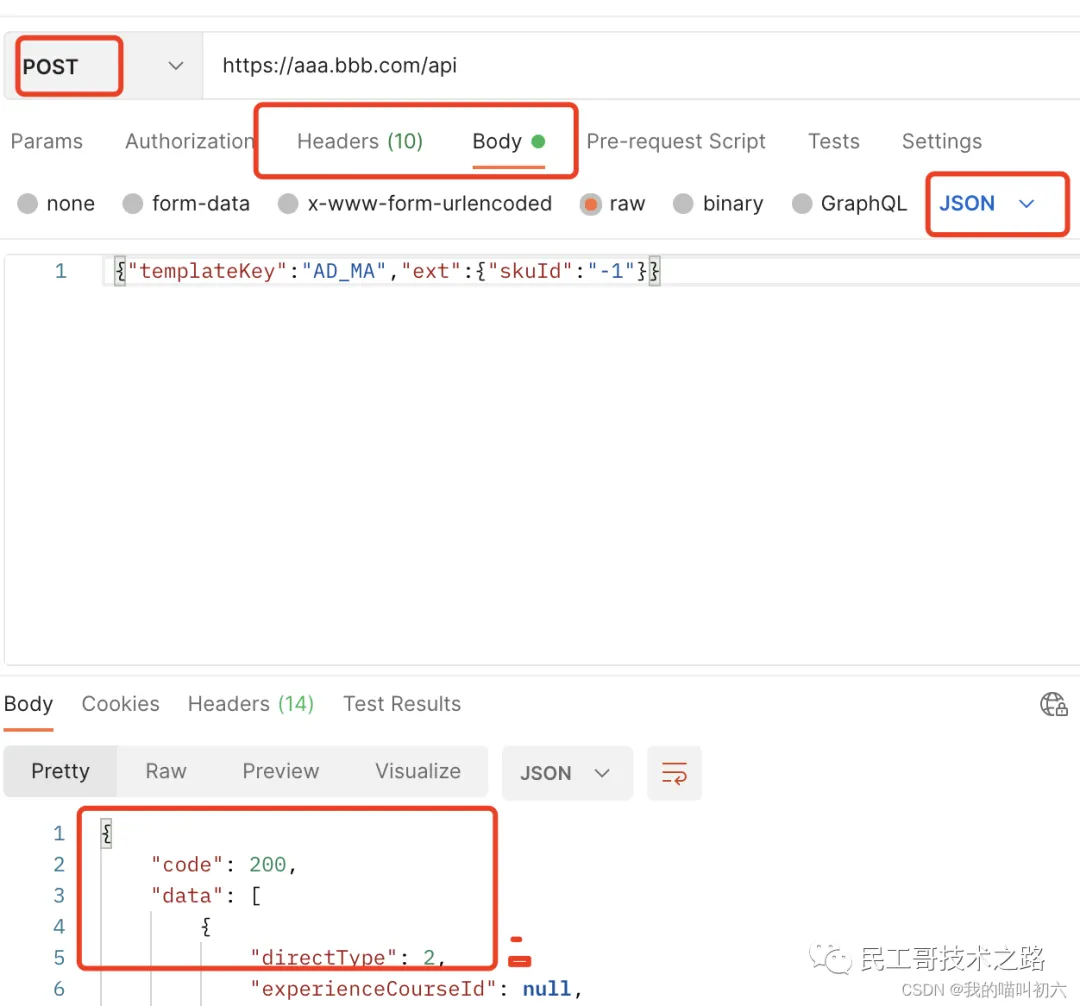This screenshot has height=1006, width=1080.
Task: Open the POST method dropdown
Action: 103,66
